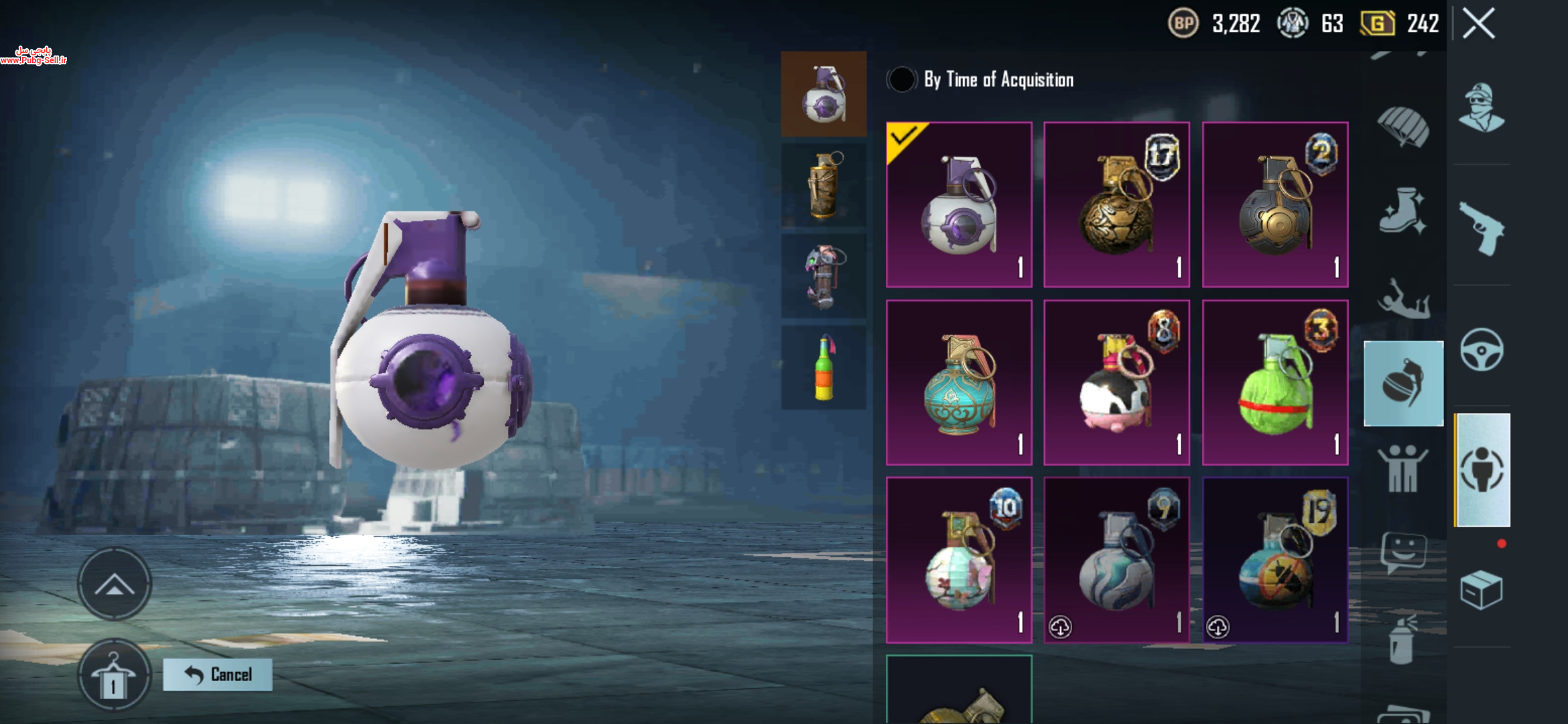Open the grenade skins category
1568x724 pixels.
tap(1404, 383)
